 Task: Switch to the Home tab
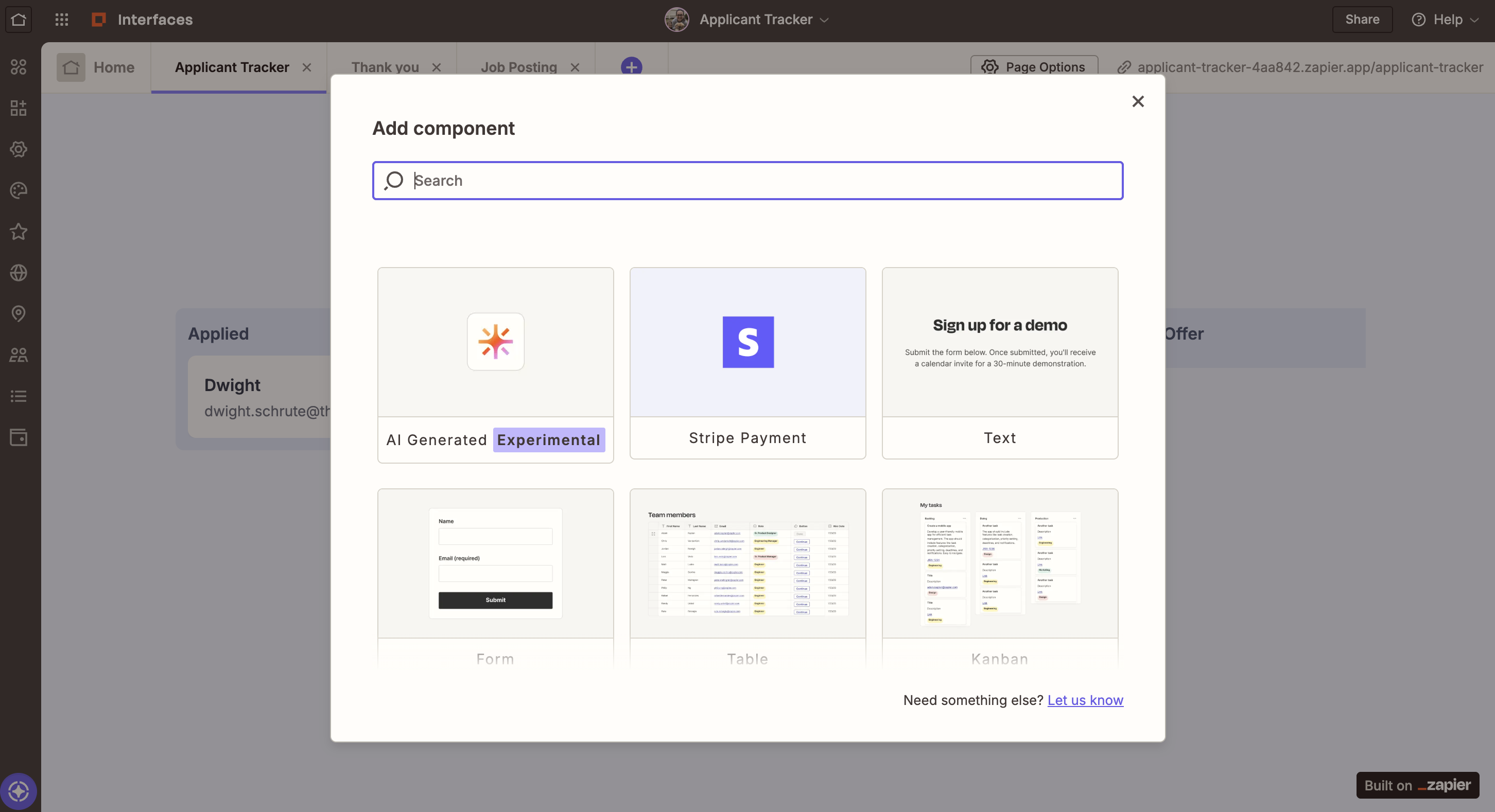[x=96, y=67]
